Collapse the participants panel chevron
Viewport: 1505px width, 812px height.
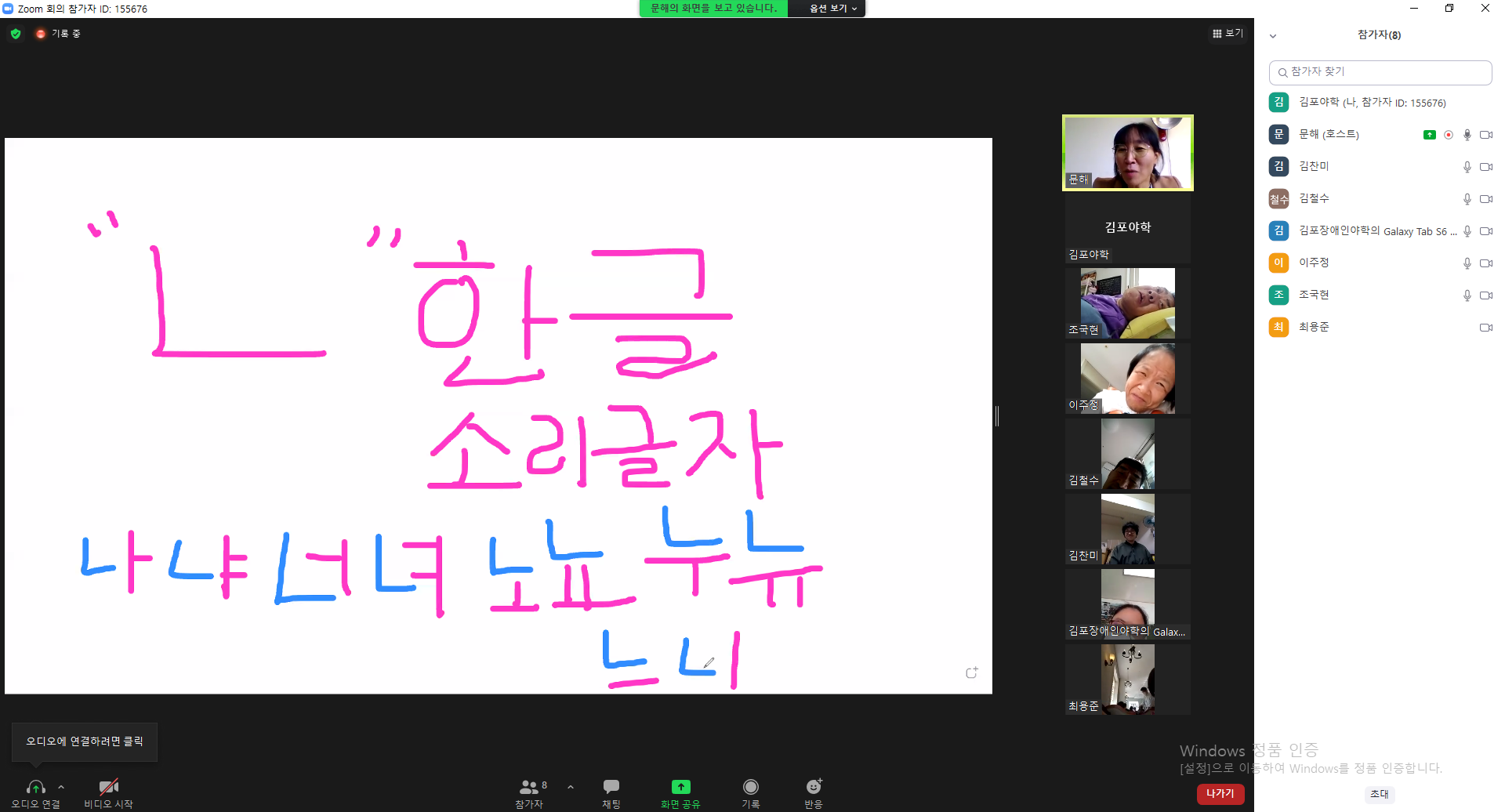(x=1273, y=36)
